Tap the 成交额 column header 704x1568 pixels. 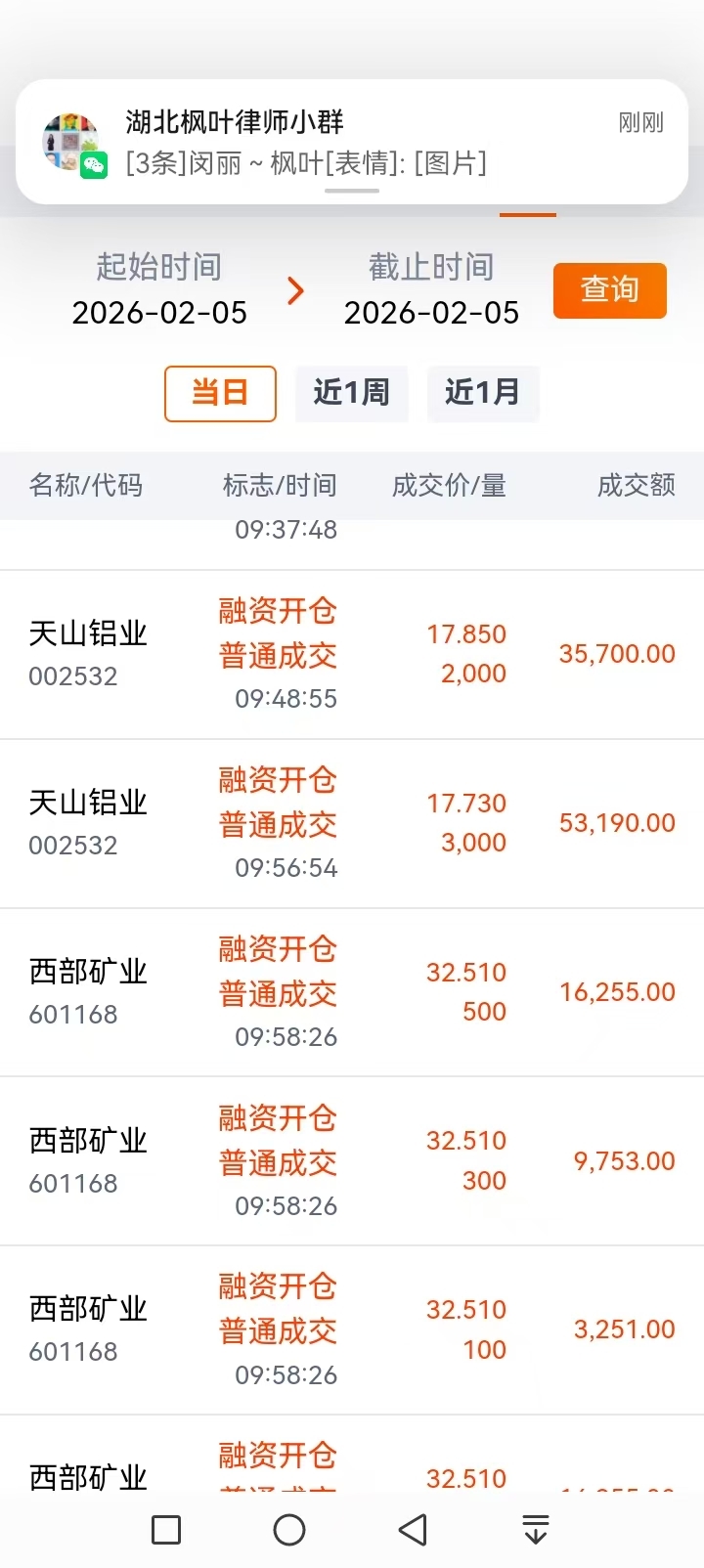[x=636, y=485]
